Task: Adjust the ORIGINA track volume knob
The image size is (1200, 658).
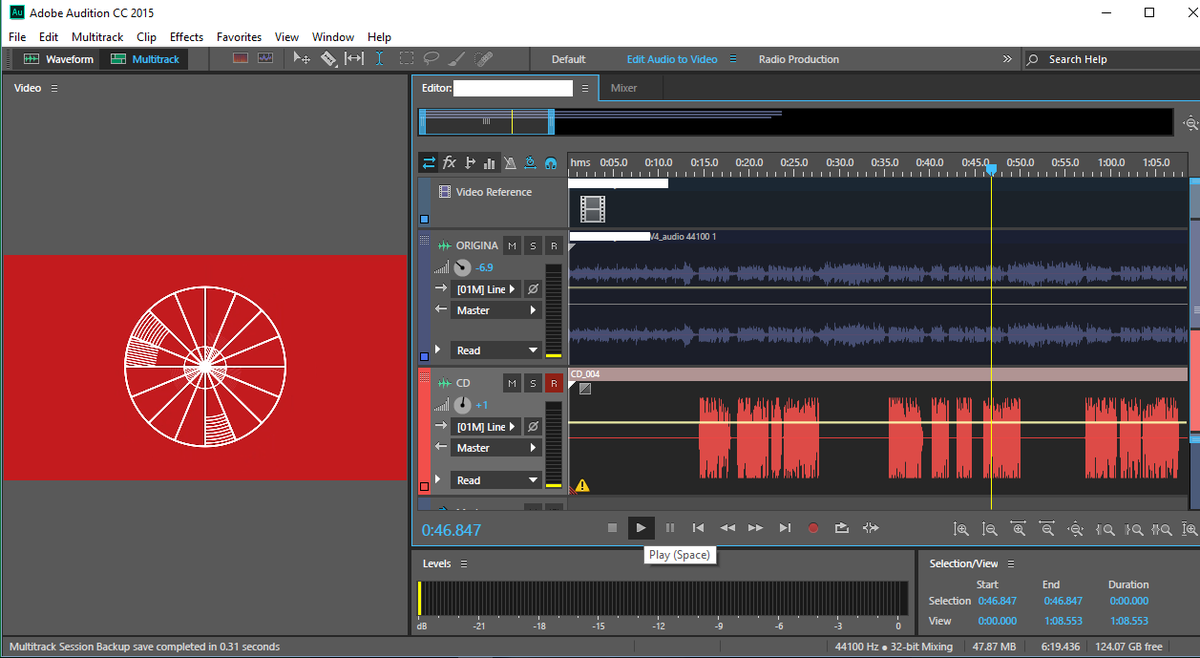Action: tap(462, 267)
